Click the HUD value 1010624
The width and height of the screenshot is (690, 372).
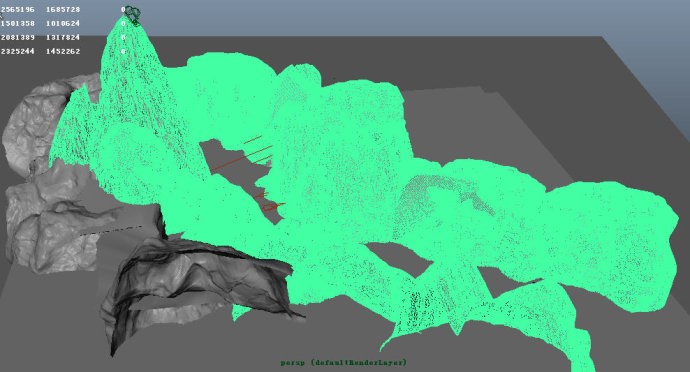point(63,23)
